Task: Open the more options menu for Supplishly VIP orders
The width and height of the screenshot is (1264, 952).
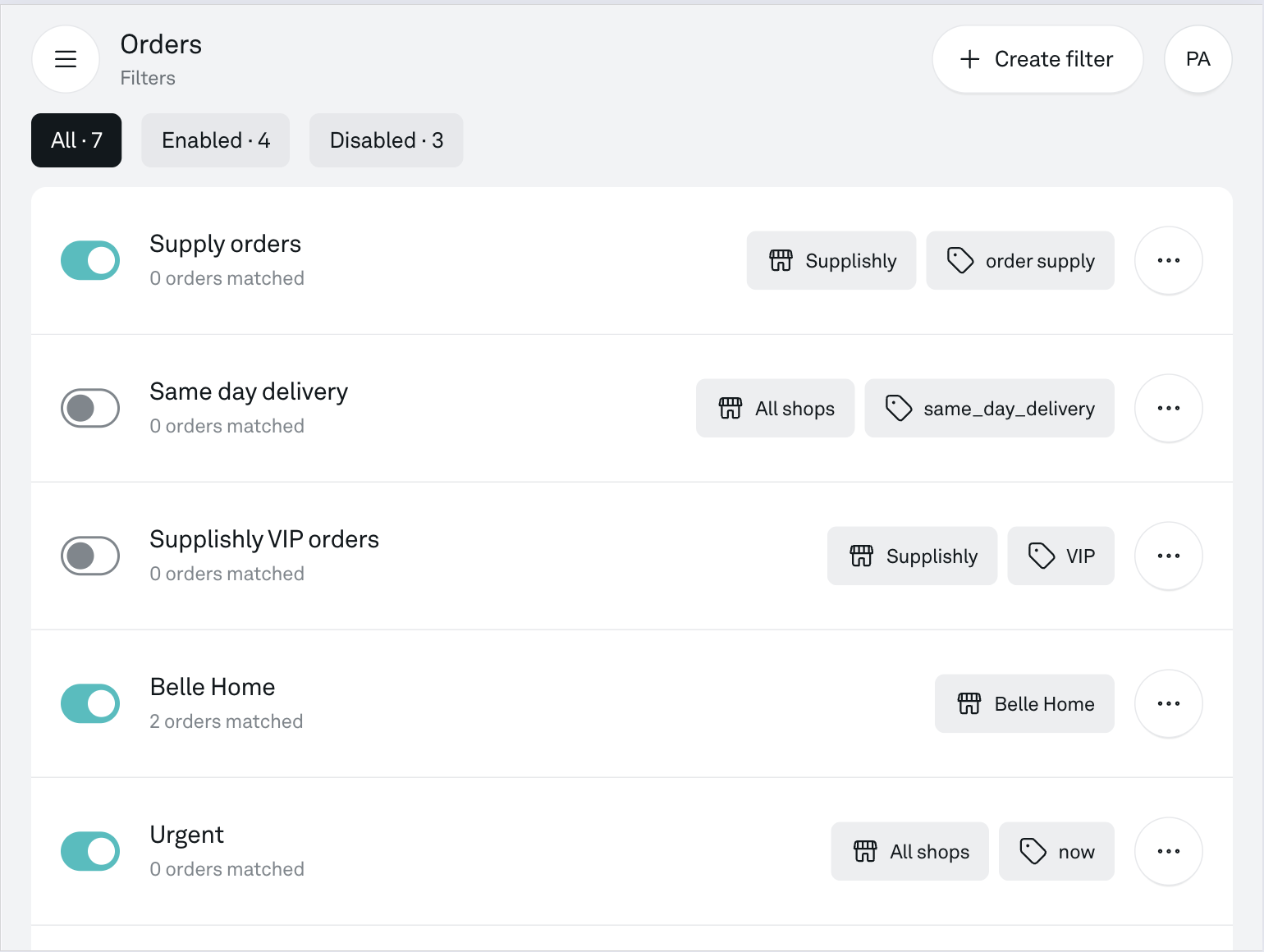Action: (1168, 556)
